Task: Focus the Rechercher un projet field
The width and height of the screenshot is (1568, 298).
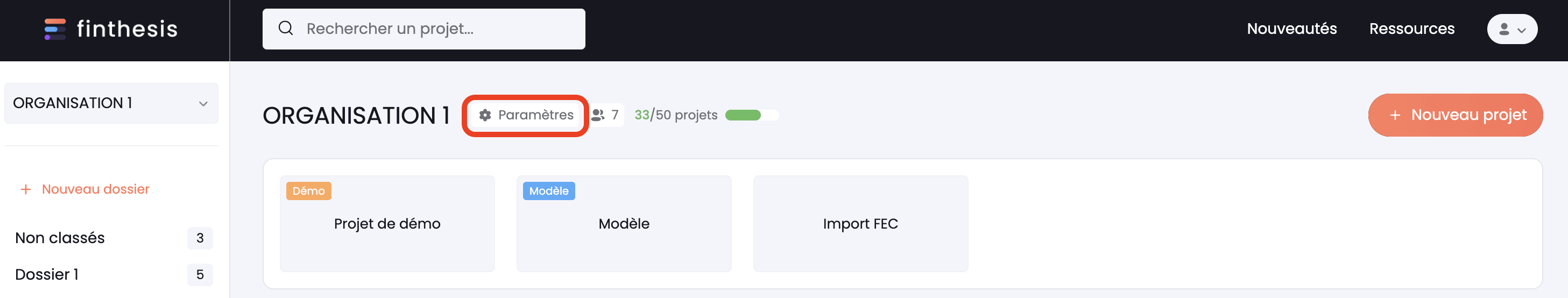Action: [423, 29]
